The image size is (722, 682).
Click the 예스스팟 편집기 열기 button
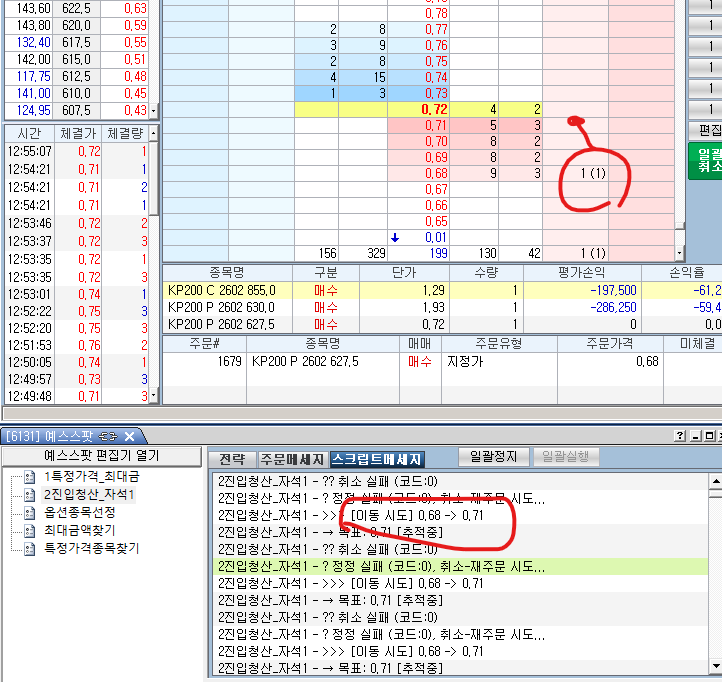[x=100, y=456]
